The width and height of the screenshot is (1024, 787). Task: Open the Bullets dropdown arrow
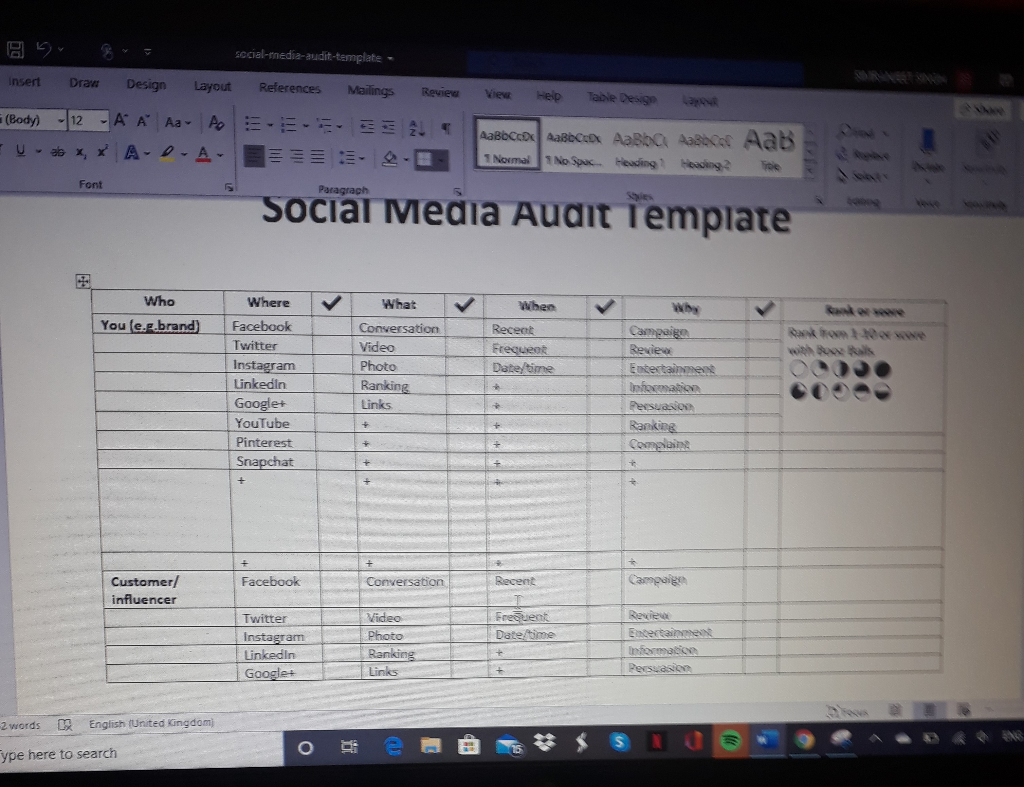[270, 124]
